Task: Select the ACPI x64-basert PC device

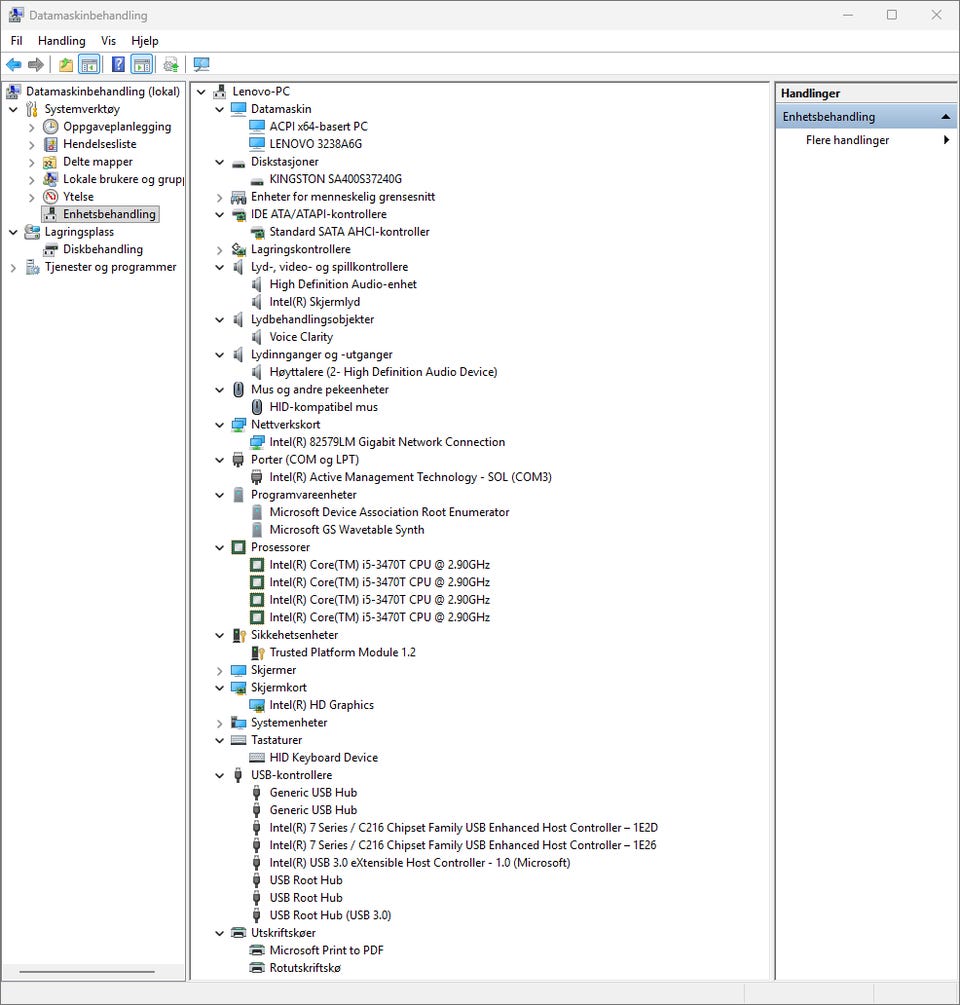Action: coord(319,126)
